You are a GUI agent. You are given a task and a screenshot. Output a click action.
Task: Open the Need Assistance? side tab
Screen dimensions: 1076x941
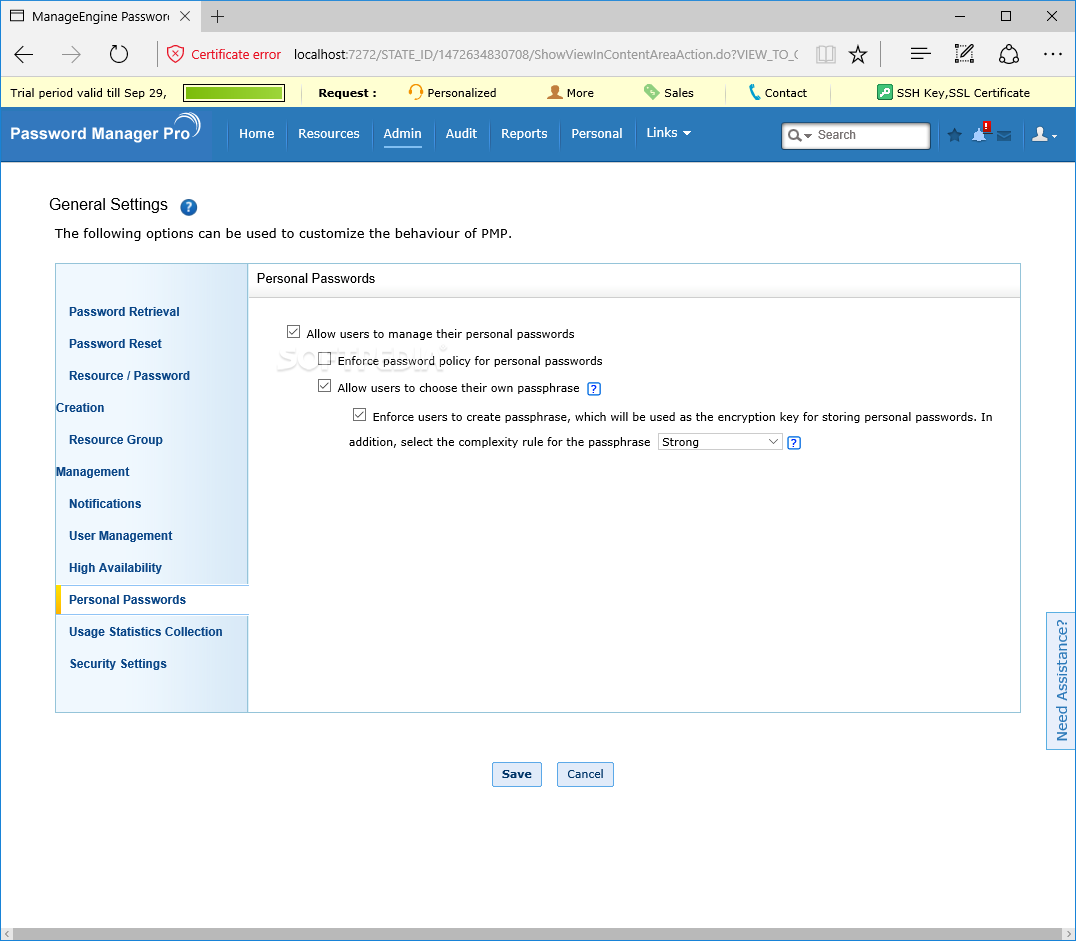1061,681
